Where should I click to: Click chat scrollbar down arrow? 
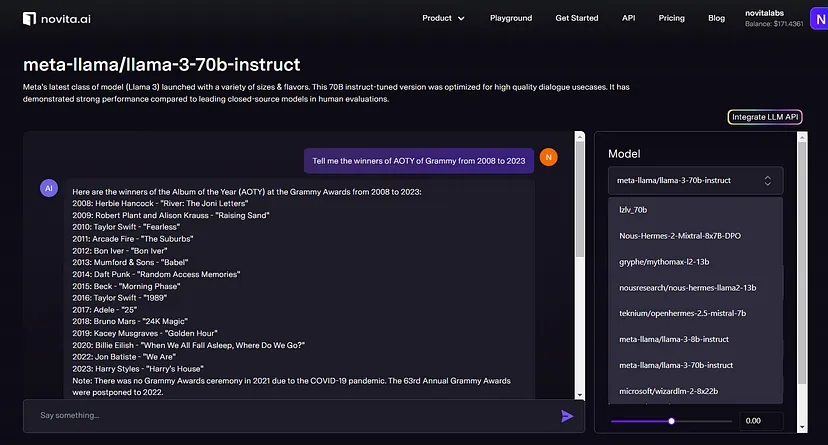tap(580, 395)
